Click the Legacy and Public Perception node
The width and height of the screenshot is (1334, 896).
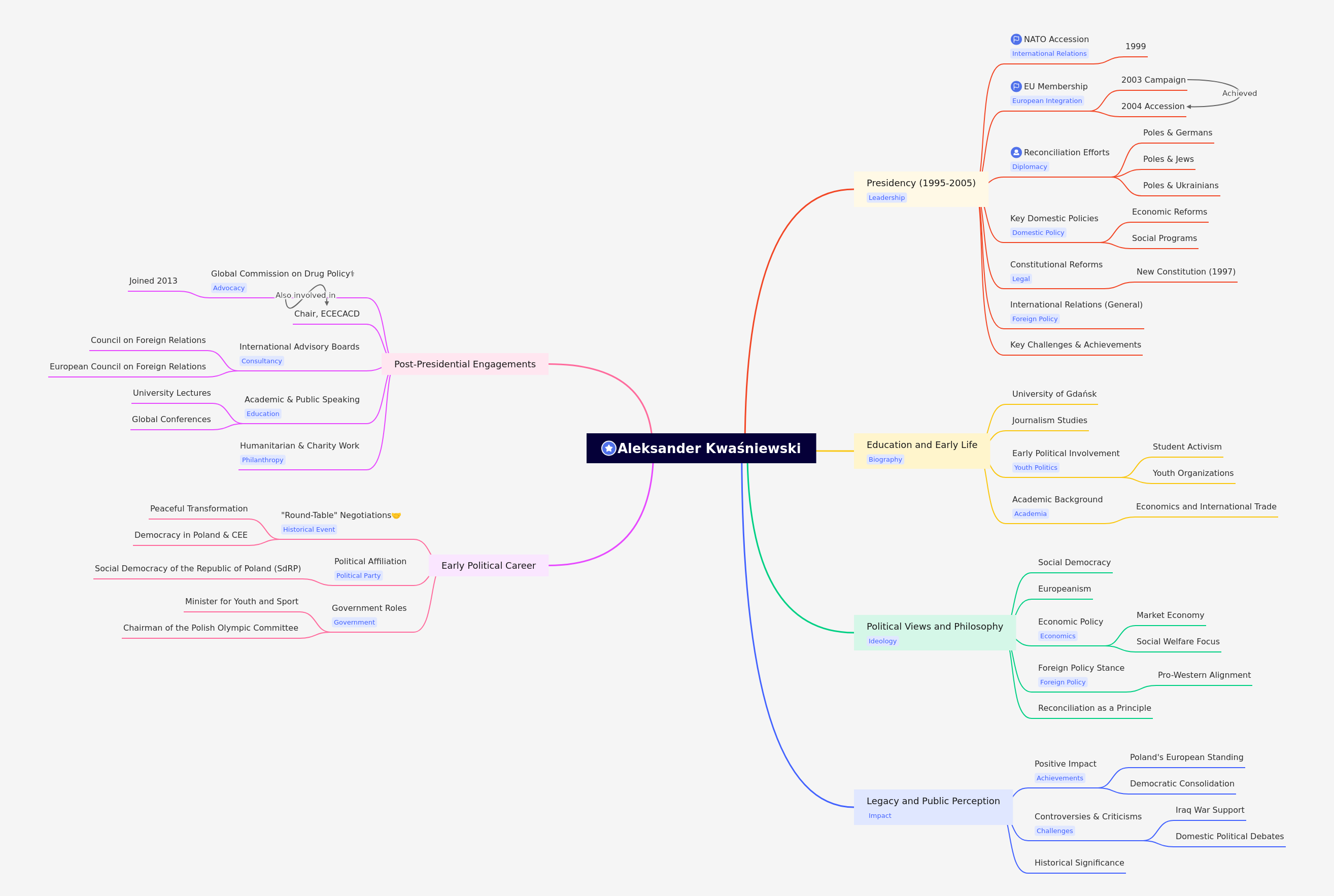(x=933, y=801)
